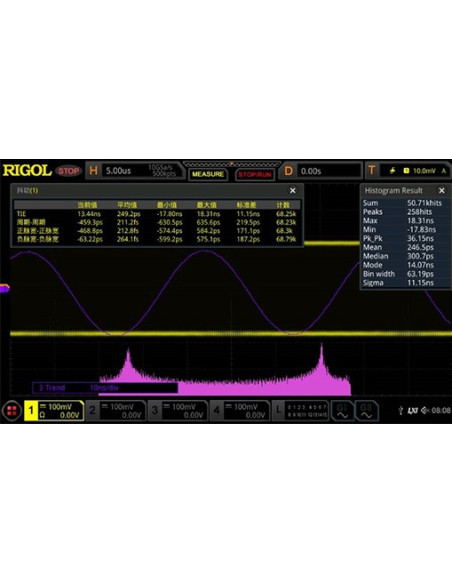Screen dimensions: 452x584
Task: Adjust the 10.0mV trigger level
Action: [424, 171]
